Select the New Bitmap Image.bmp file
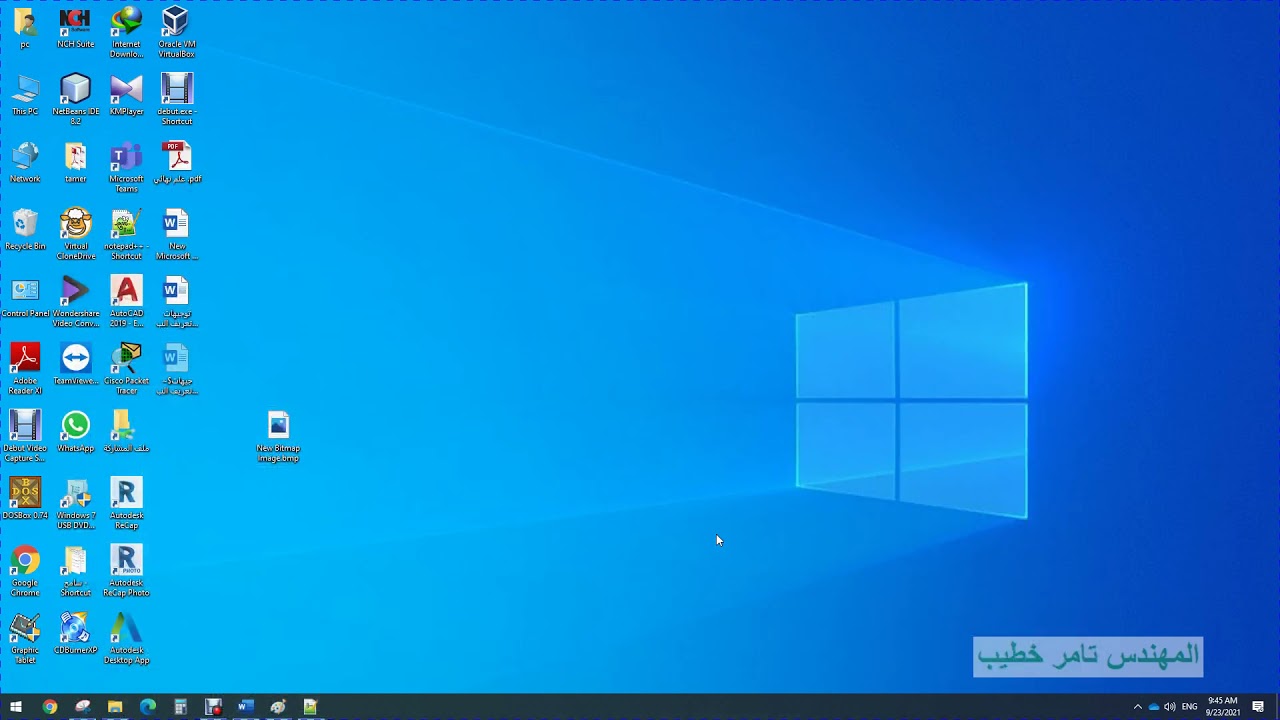The image size is (1280, 720). click(278, 437)
